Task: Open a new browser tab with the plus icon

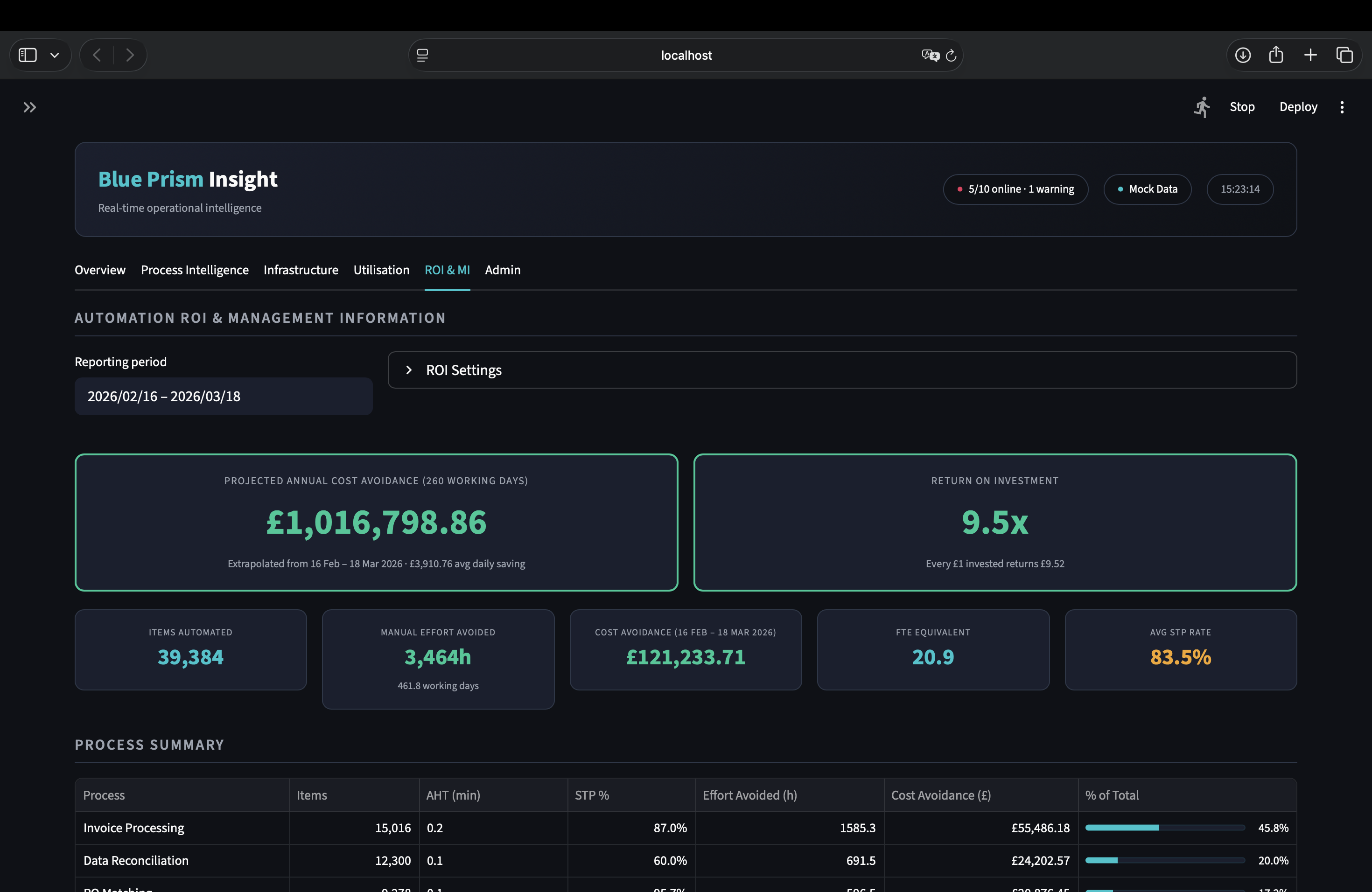Action: 1310,55
